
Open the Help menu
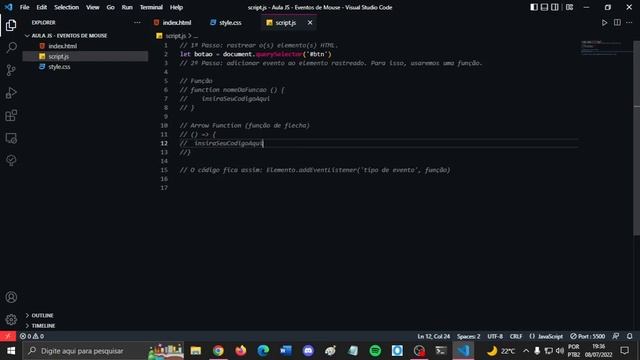pos(176,7)
